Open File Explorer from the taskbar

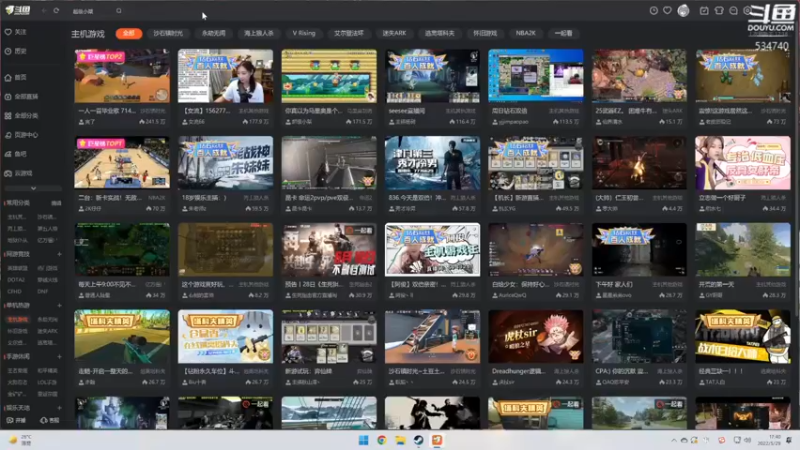pyautogui.click(x=400, y=440)
